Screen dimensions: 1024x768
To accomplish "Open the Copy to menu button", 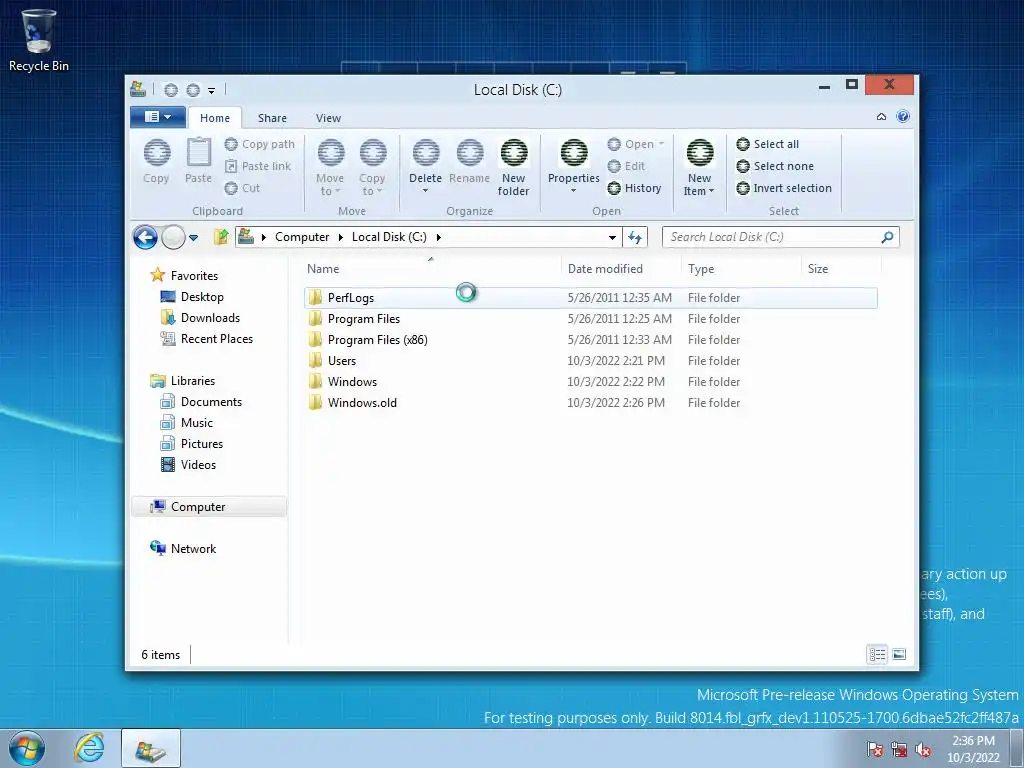I will [x=372, y=167].
